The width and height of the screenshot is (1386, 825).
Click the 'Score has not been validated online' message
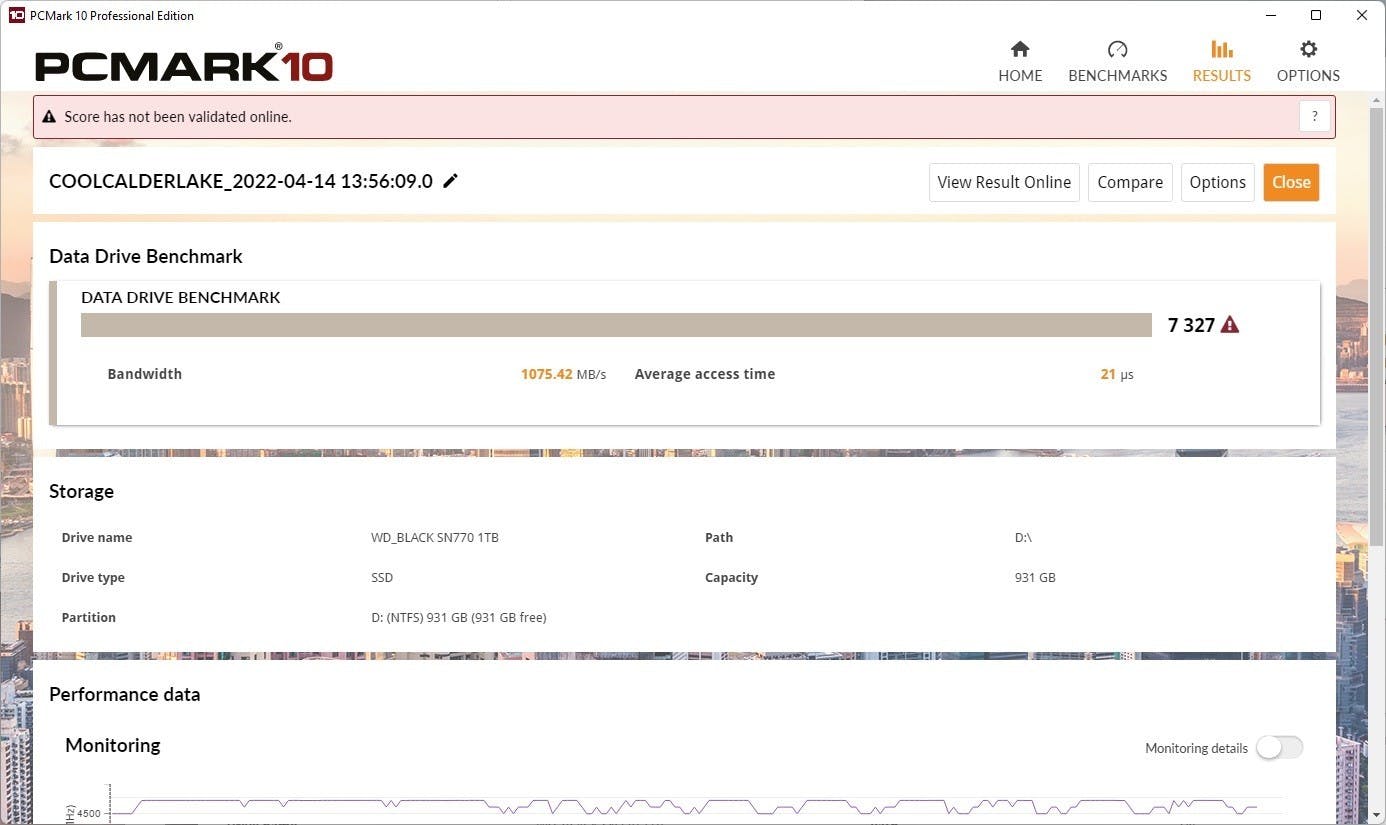(x=178, y=117)
